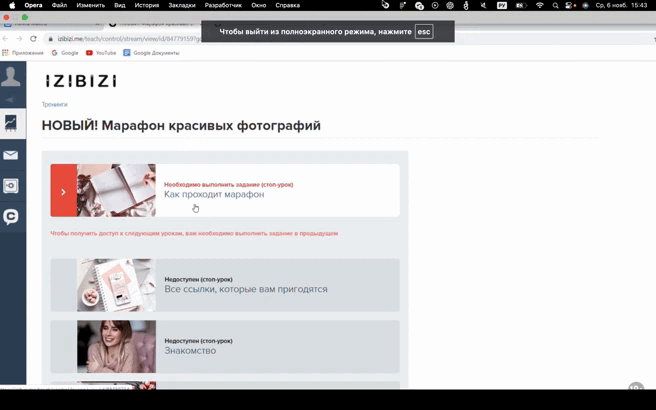Viewport: 656px width, 410px height.
Task: Click the muted volume icon in the menu bar
Action: pyautogui.click(x=484, y=5)
